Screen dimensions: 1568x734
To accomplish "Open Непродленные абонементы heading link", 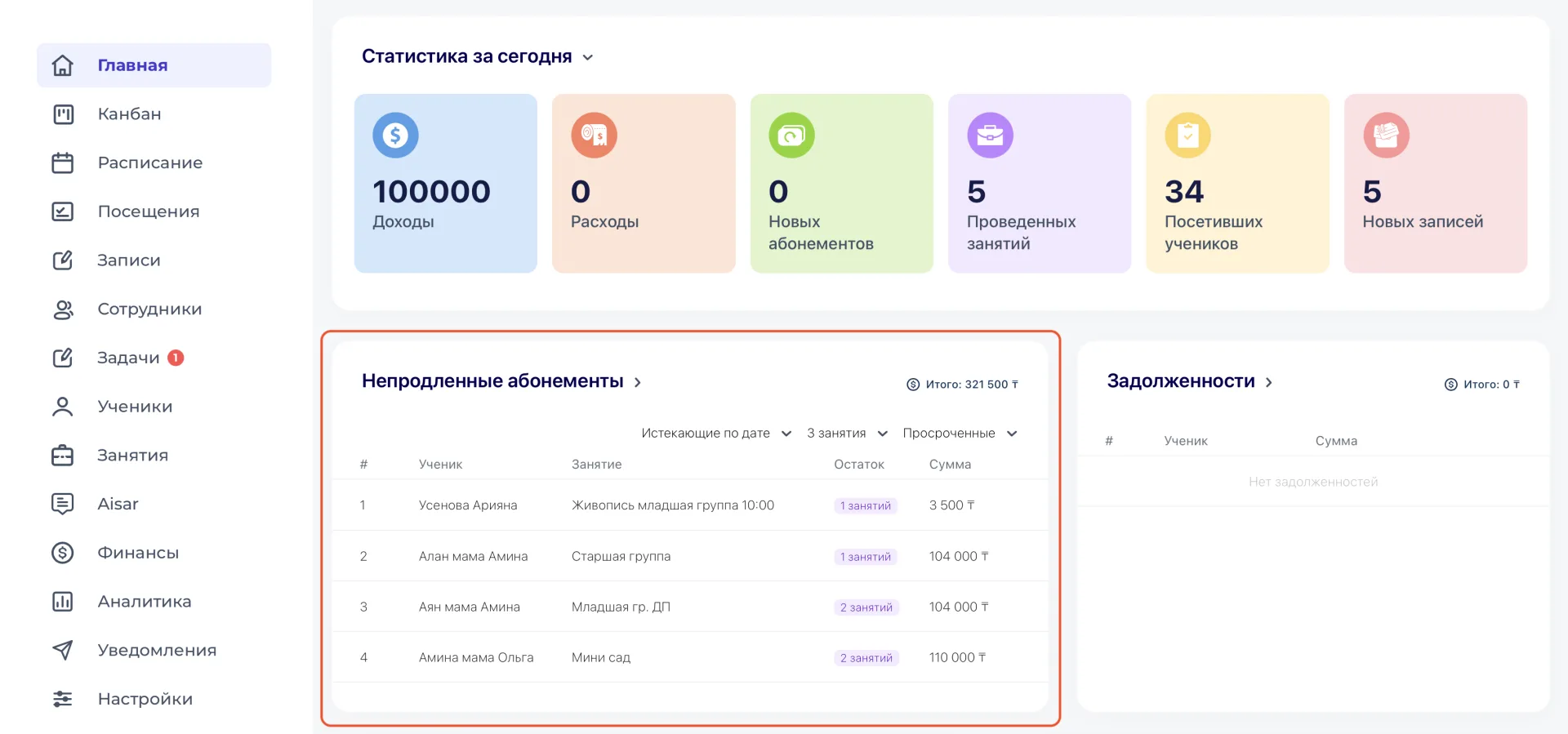I will pos(492,381).
